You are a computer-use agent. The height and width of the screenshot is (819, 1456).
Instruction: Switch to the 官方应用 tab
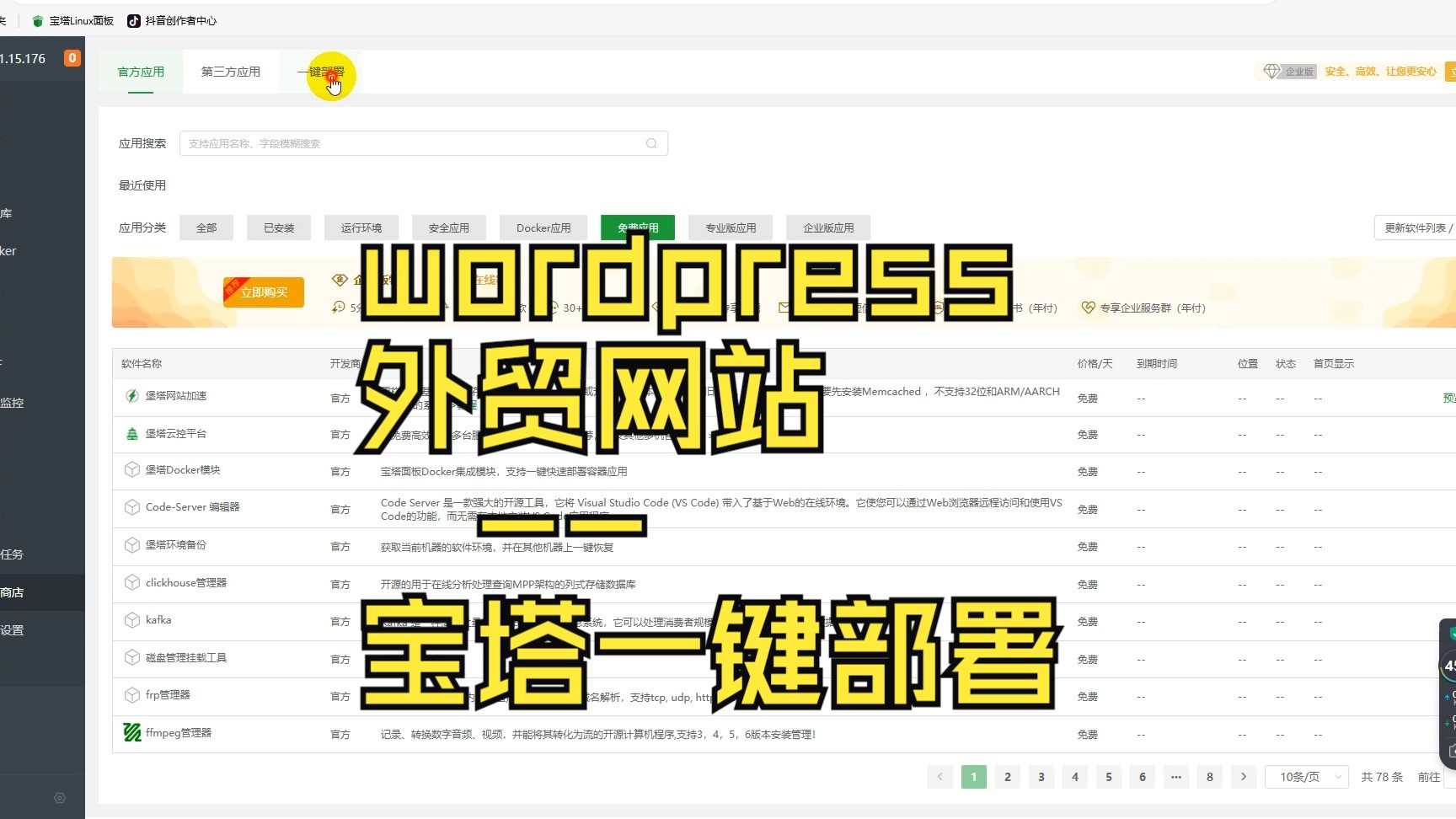141,72
